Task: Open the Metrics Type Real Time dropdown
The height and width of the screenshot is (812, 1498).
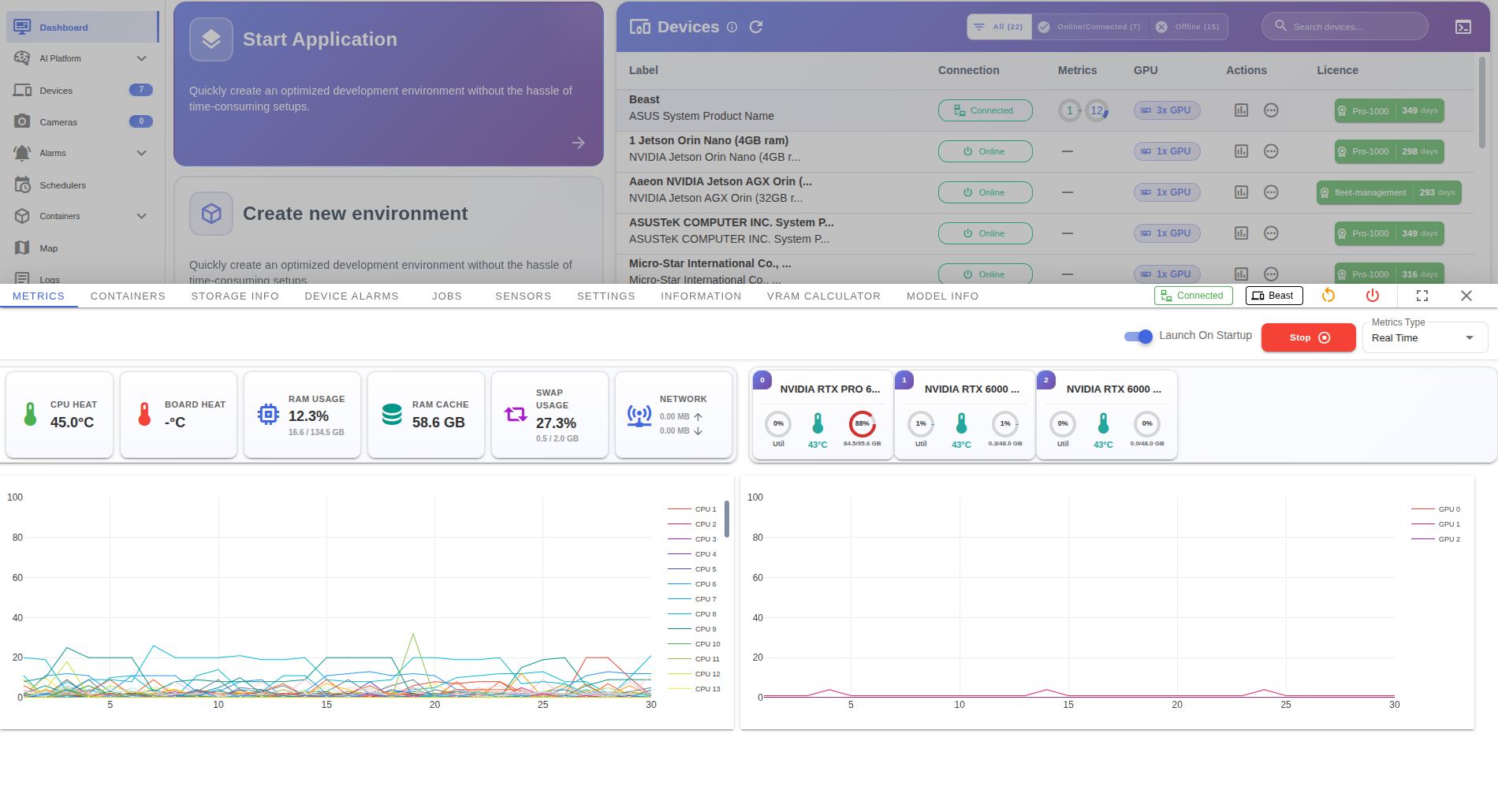Action: [1424, 337]
